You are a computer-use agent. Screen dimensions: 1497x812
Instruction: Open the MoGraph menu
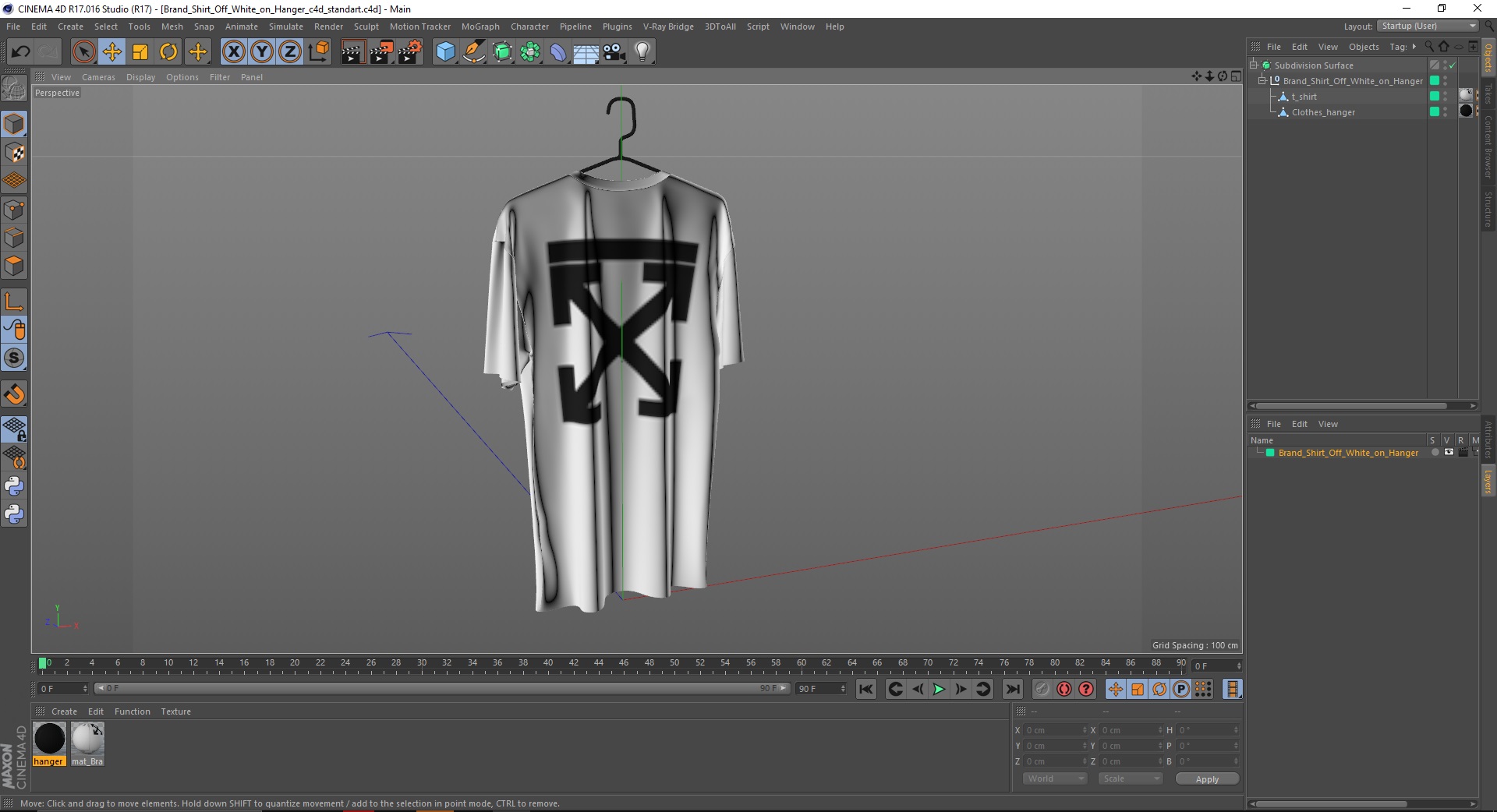coord(480,26)
